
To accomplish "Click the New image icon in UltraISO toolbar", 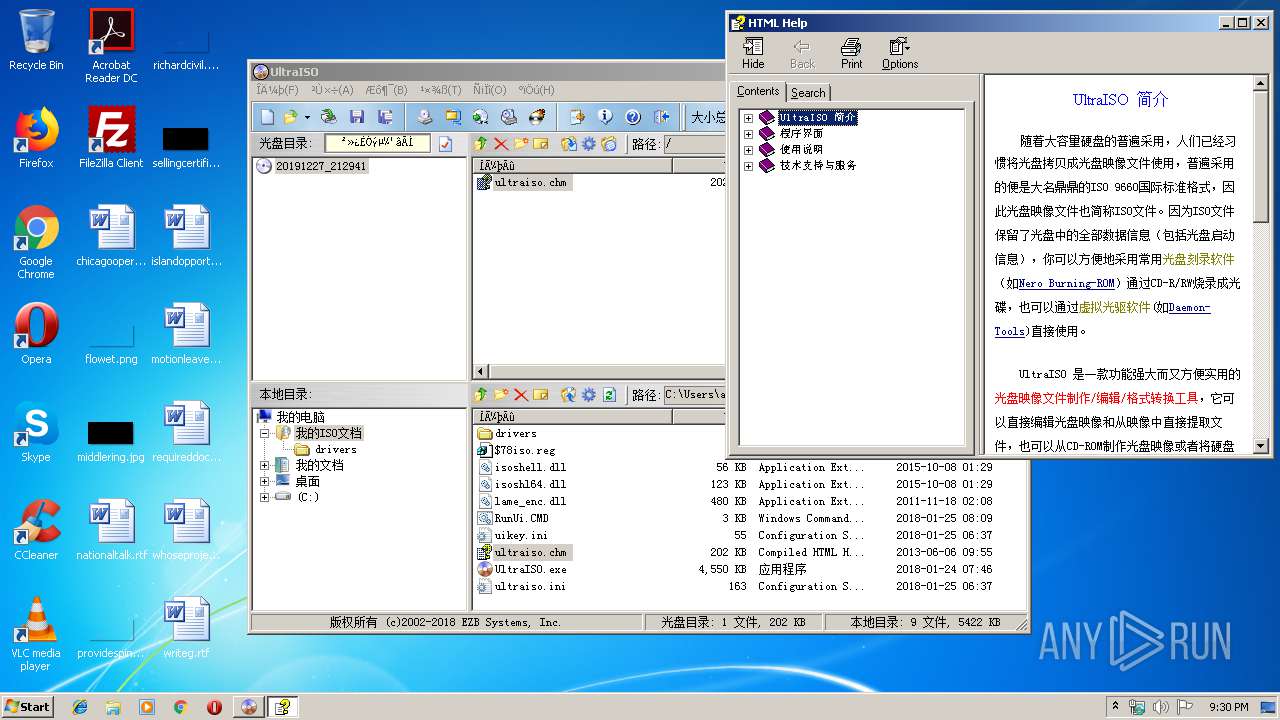I will point(267,117).
